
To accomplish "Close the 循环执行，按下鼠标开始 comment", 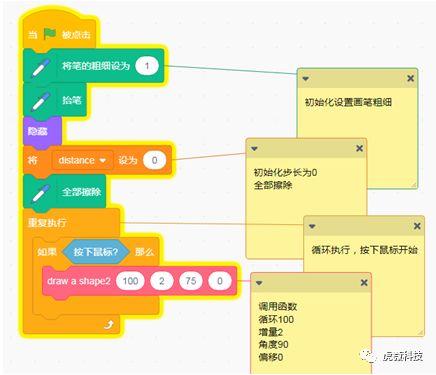I will [x=417, y=226].
